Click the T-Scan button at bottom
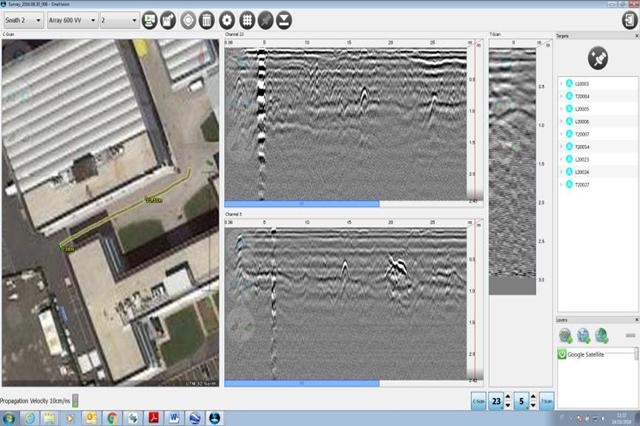The image size is (640, 426). point(547,401)
